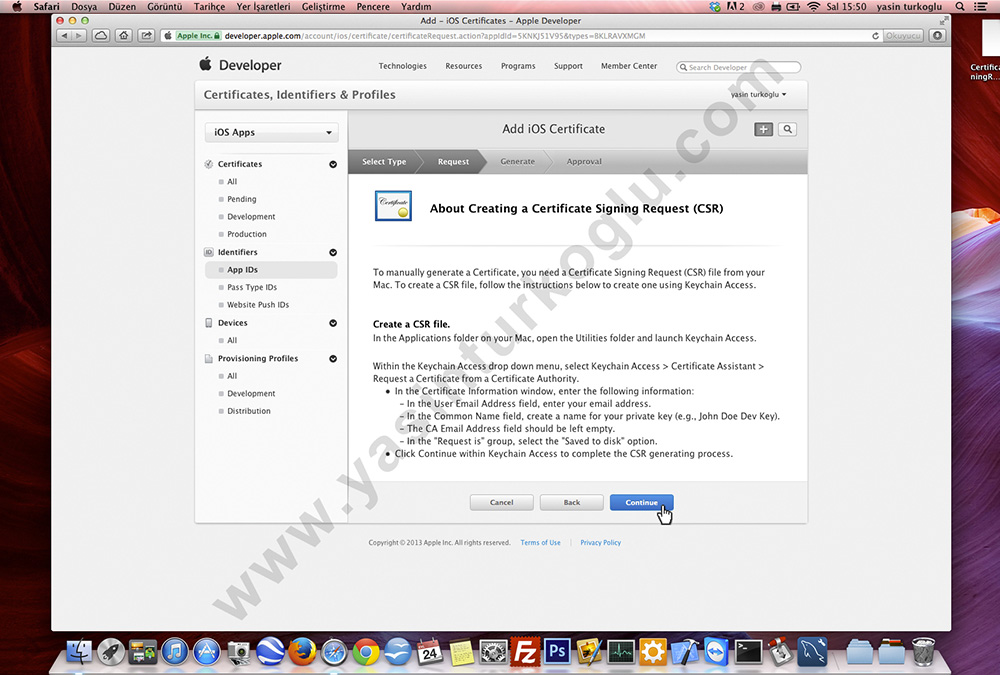
Task: Click the downloads icon in Safari toolbar
Action: coord(938,36)
